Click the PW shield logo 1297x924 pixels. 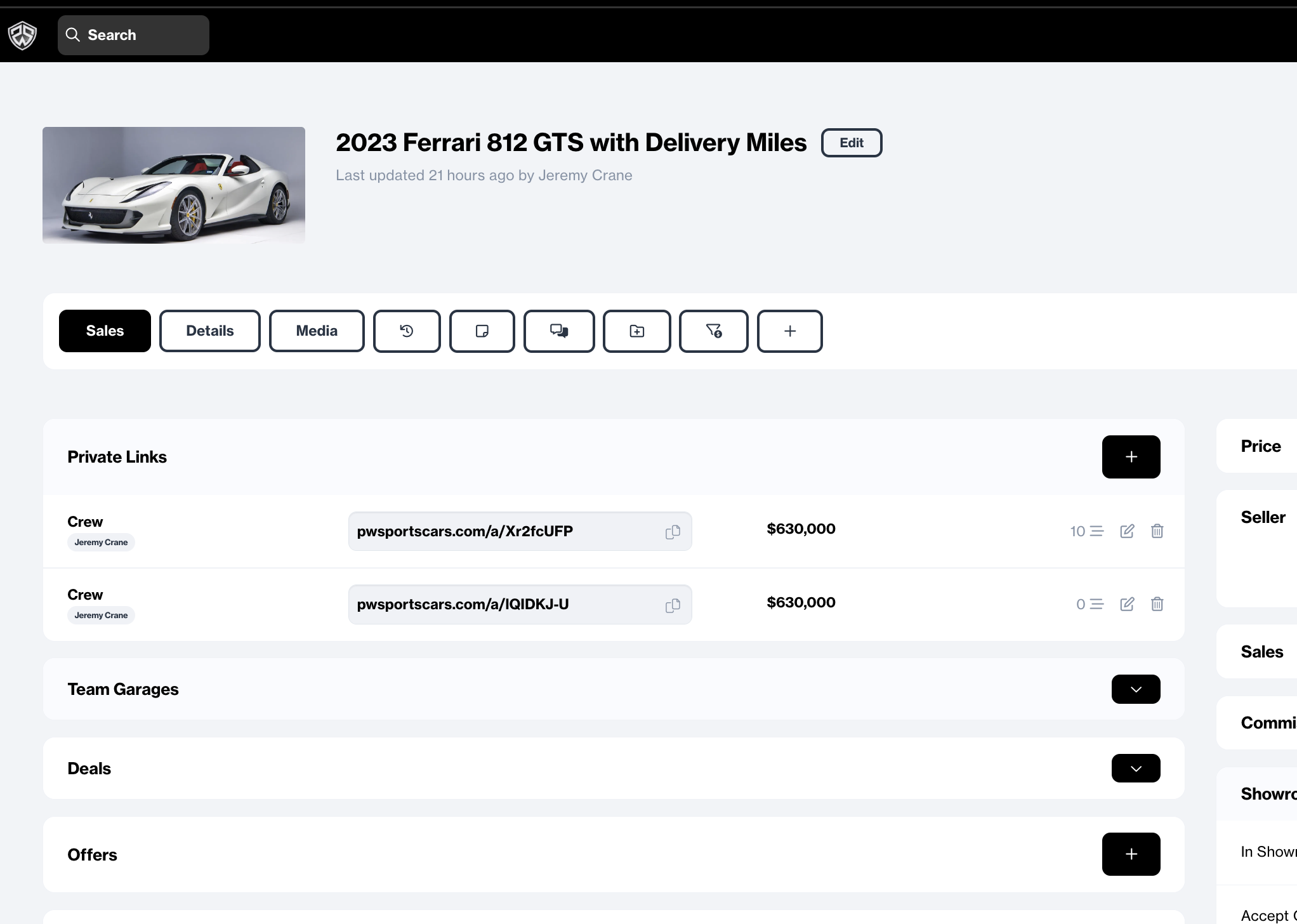[22, 35]
